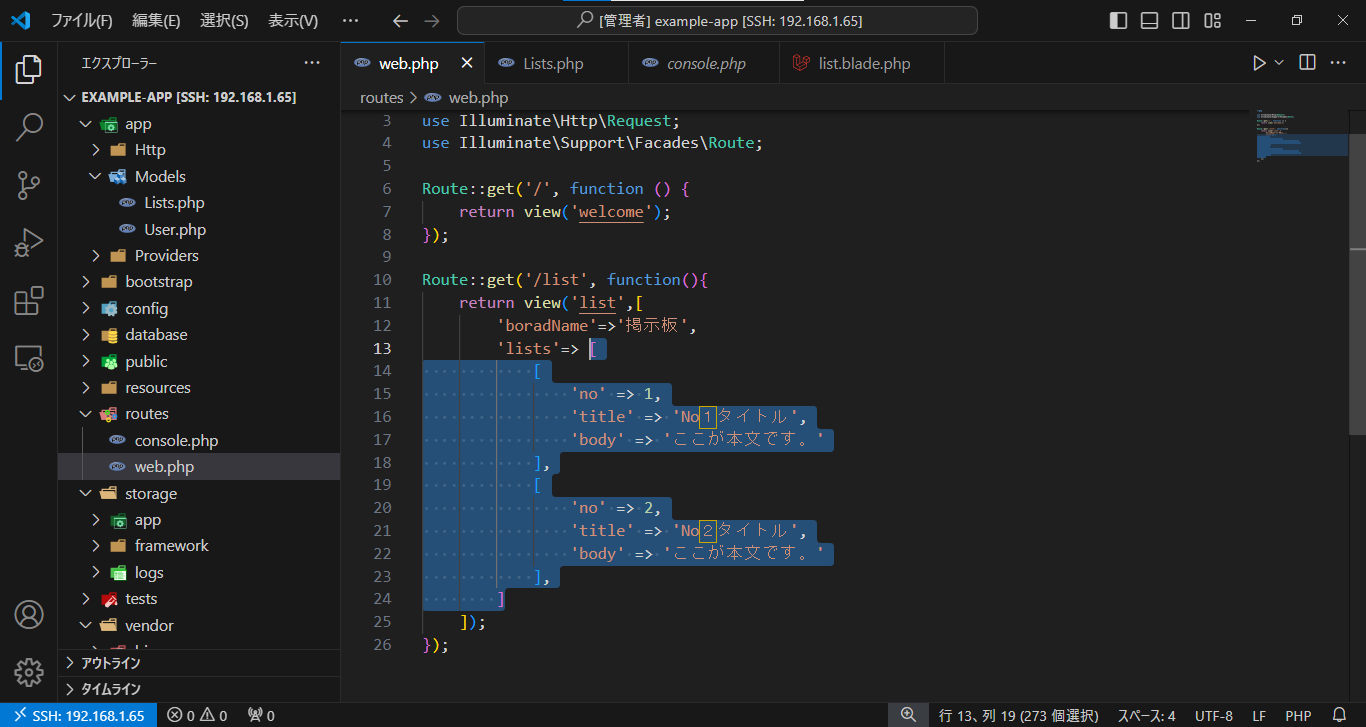Close the web.php tab
1366x727 pixels.
click(467, 63)
